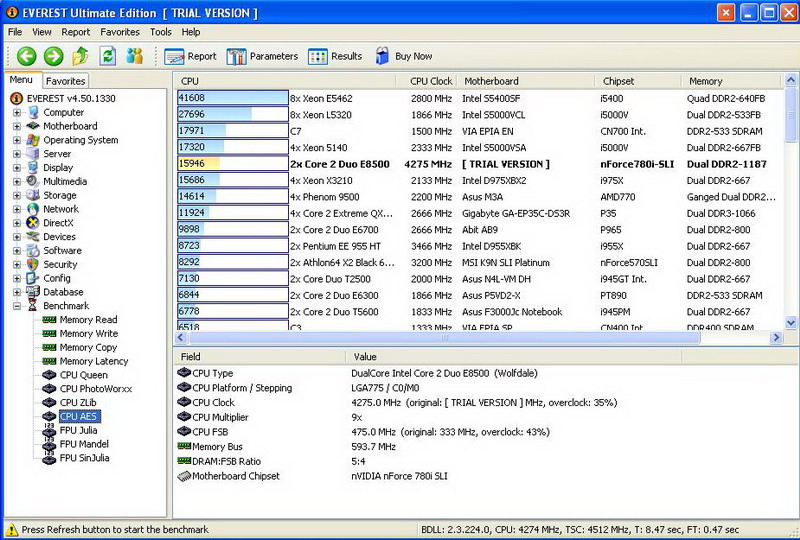The image size is (800, 540).
Task: Click the green Forward arrow toolbar icon
Action: 53,56
